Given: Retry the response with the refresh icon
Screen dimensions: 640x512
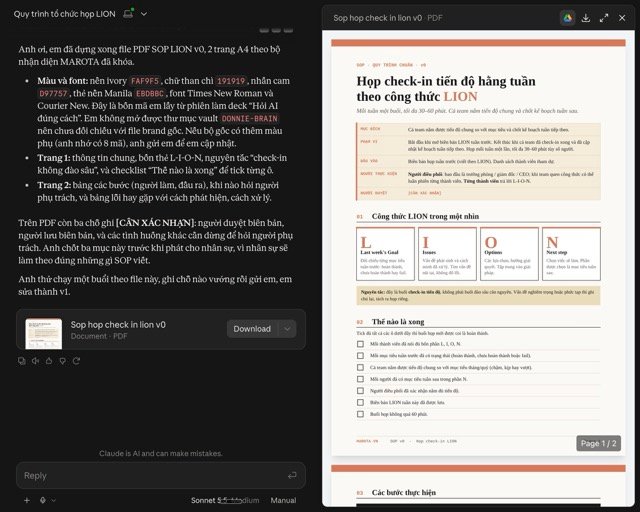Looking at the screenshot, I should pos(76,361).
